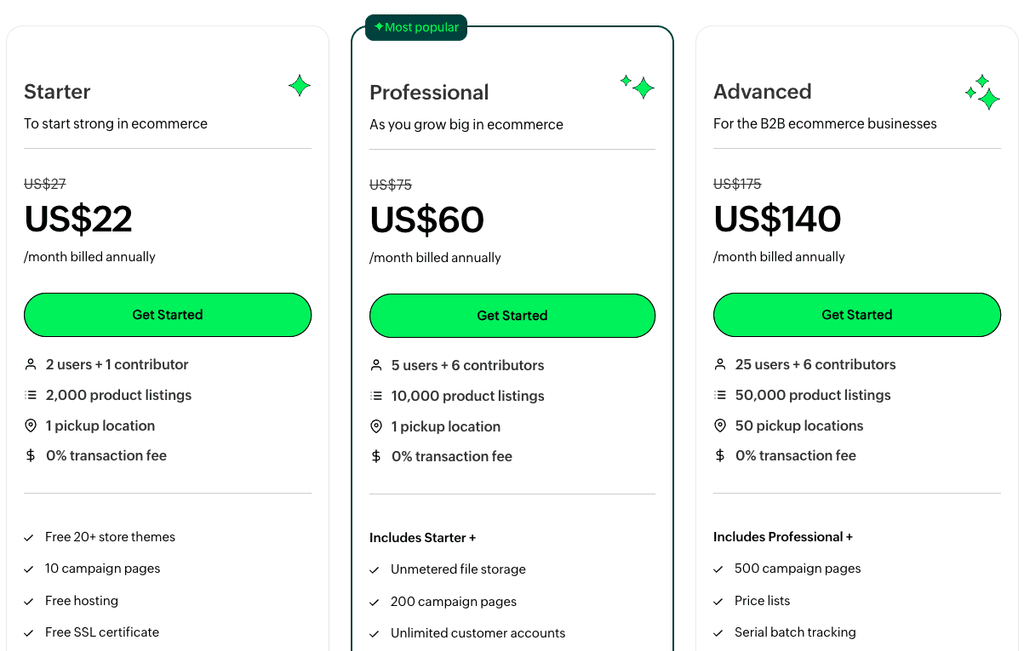Click the checkmark beside 'Serial batch tracking'

pos(718,632)
